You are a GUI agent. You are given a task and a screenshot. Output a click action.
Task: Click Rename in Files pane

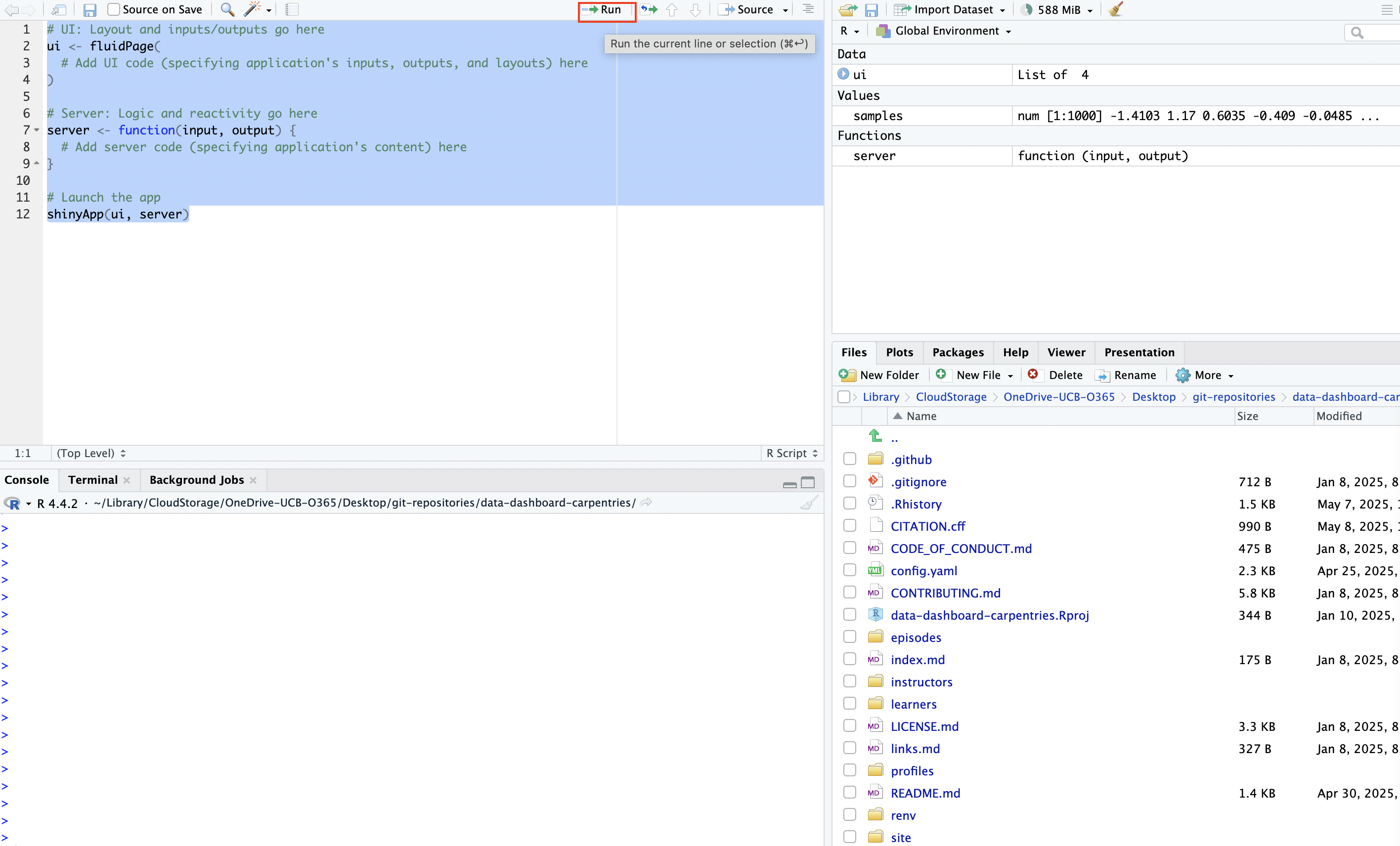click(x=1126, y=375)
